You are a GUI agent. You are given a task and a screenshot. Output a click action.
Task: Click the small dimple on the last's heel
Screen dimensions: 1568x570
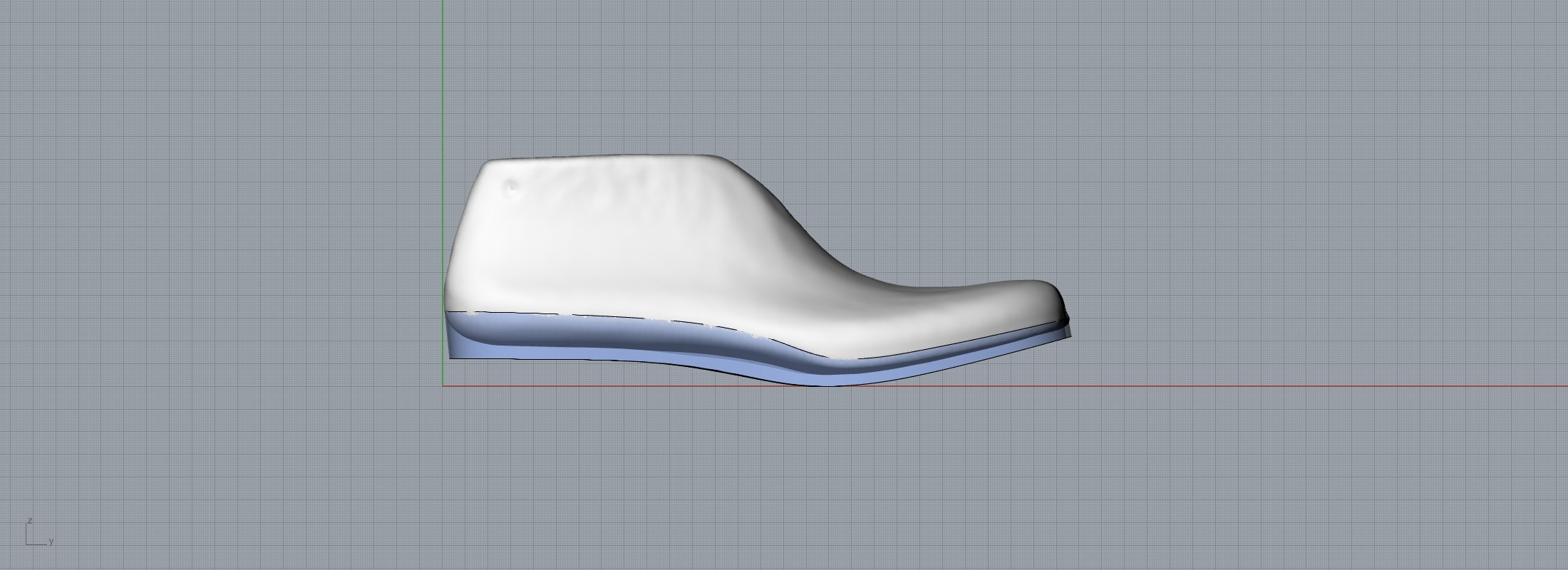tap(511, 187)
